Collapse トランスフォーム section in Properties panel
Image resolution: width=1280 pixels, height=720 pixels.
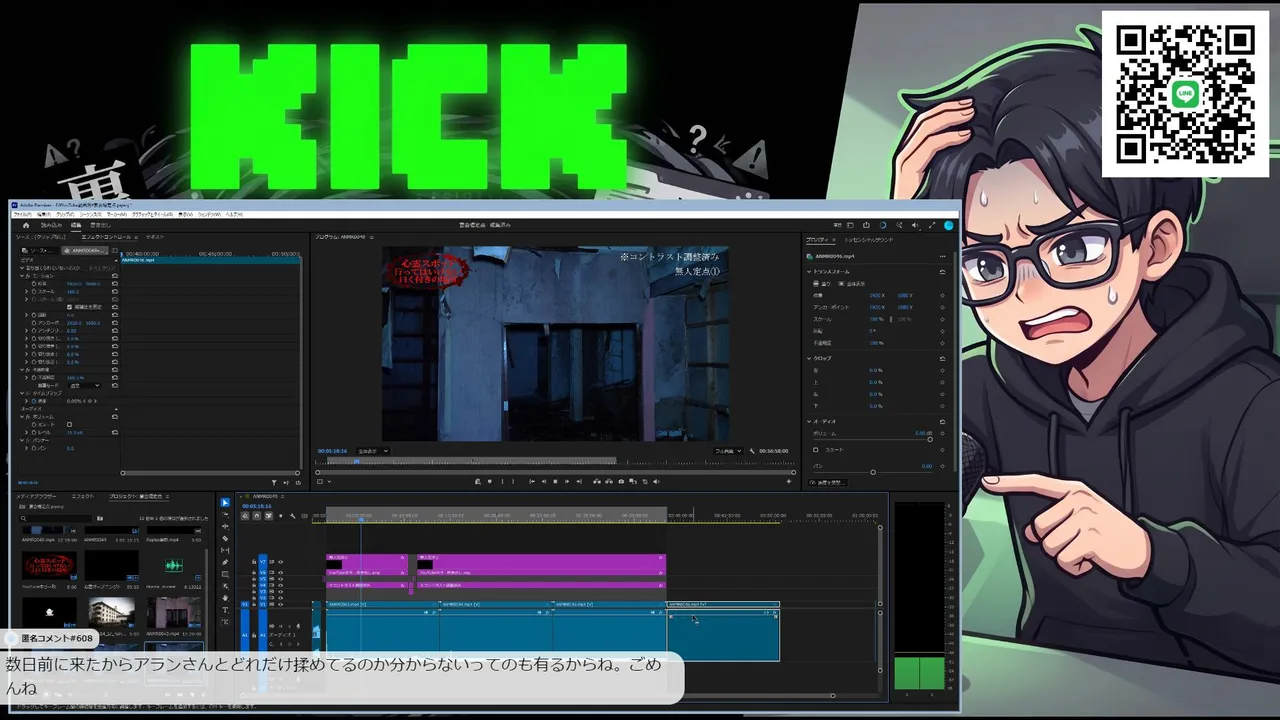click(810, 272)
